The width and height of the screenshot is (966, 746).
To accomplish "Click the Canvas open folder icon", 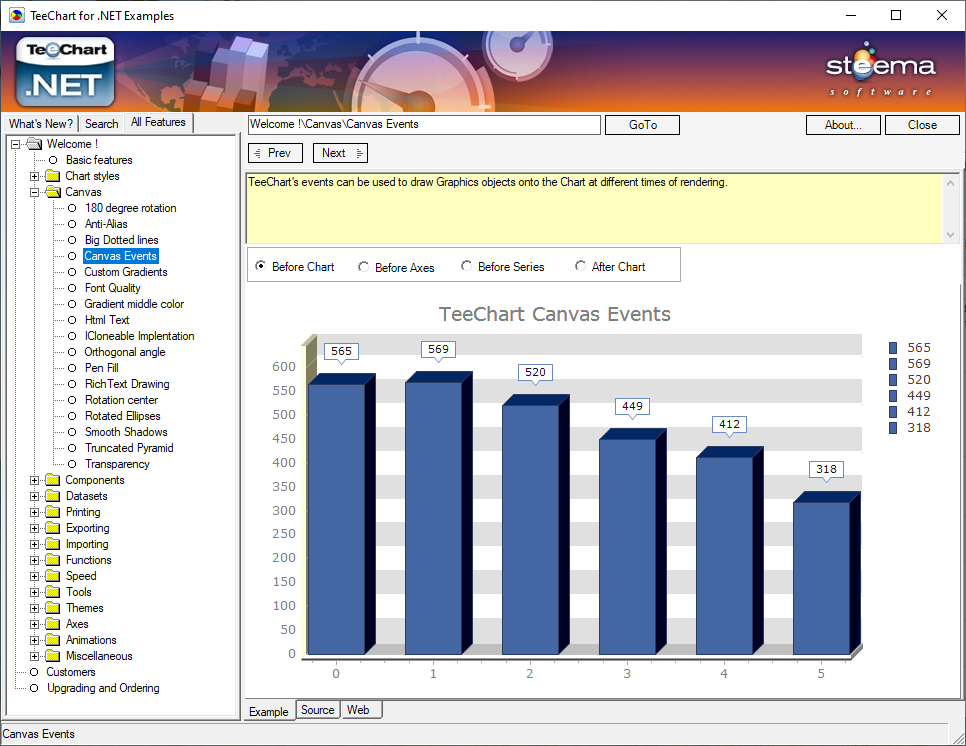I will click(53, 192).
